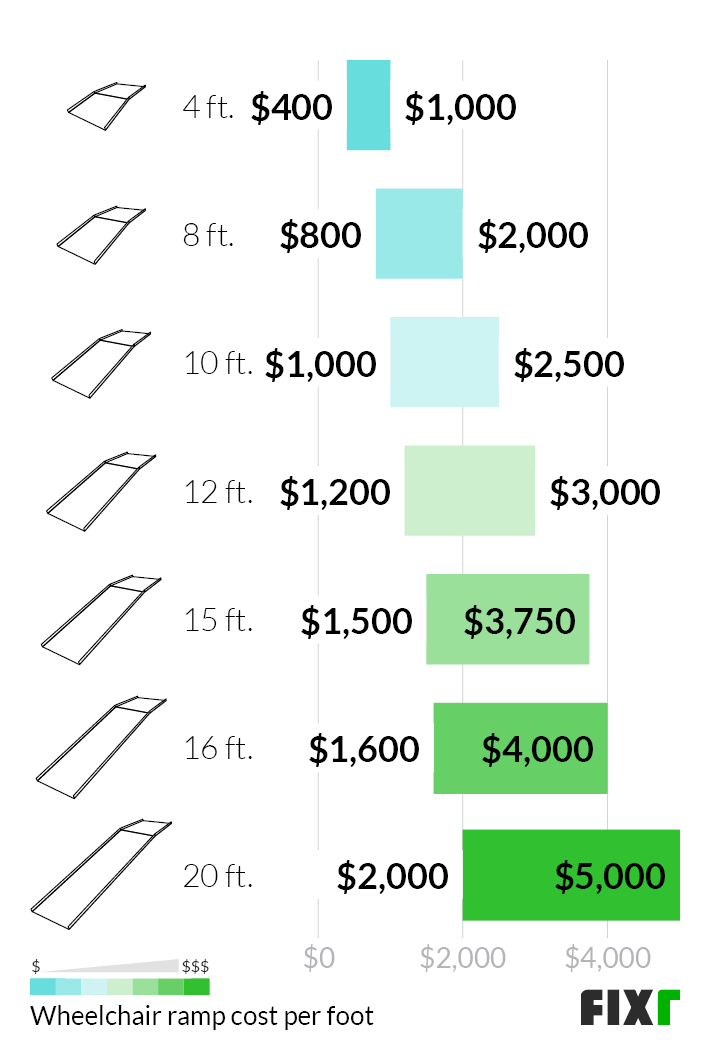Click the 4 ft. ramp illustration icon
The image size is (710, 1040).
(x=106, y=106)
